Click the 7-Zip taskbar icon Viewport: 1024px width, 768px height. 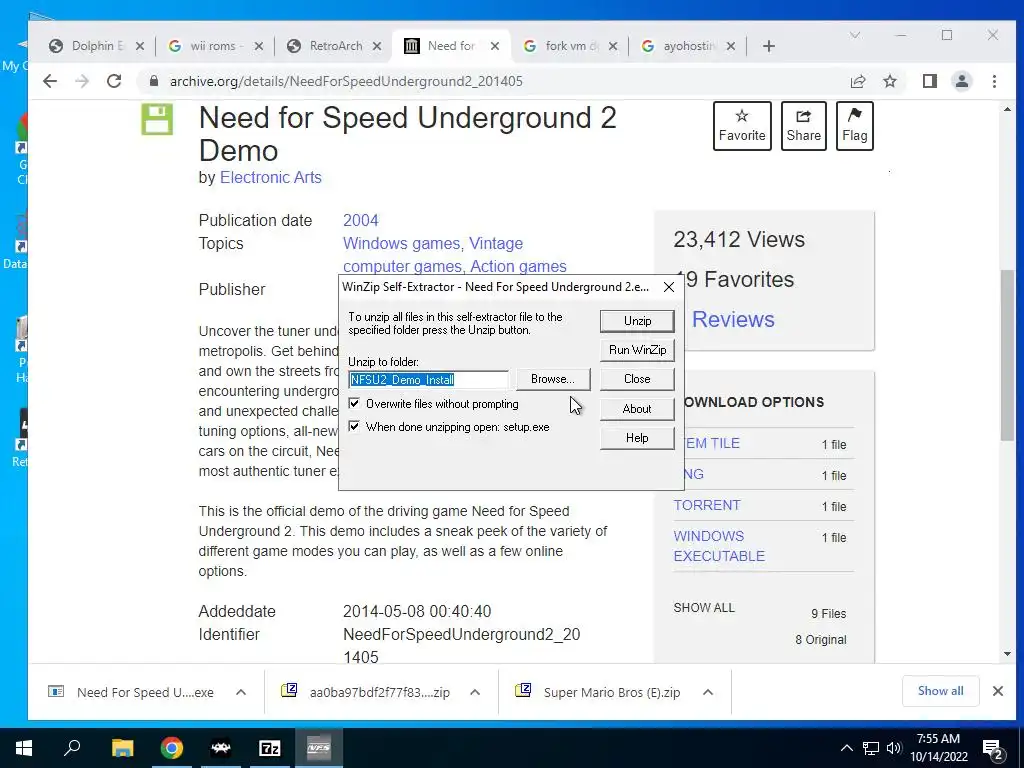[270, 748]
